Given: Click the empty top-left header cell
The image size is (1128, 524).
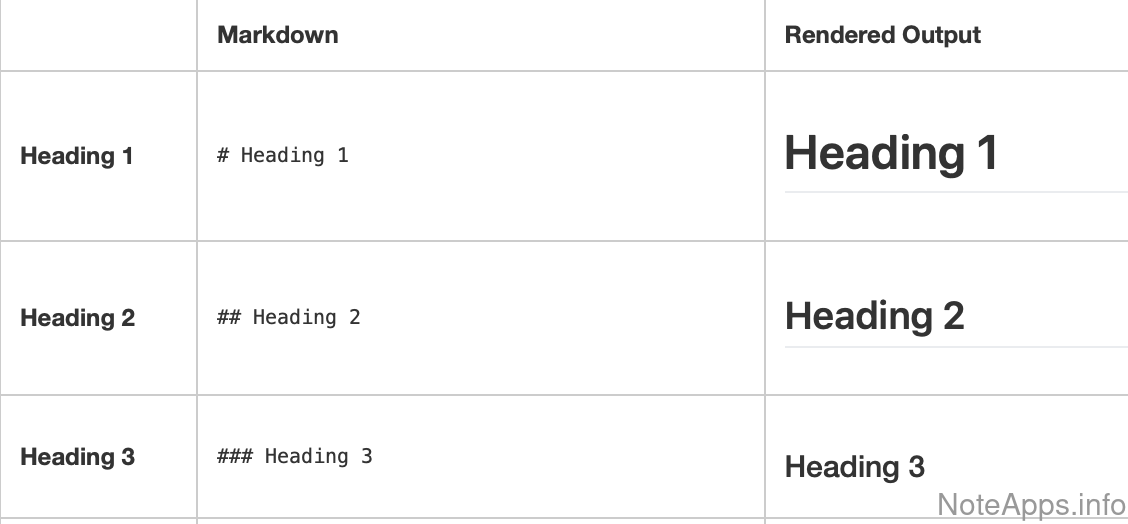Looking at the screenshot, I should (98, 35).
